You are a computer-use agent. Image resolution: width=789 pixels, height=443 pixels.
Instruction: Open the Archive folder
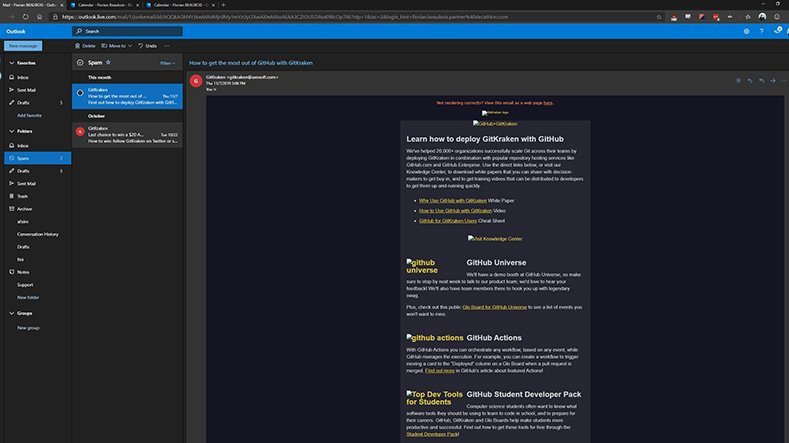24,209
